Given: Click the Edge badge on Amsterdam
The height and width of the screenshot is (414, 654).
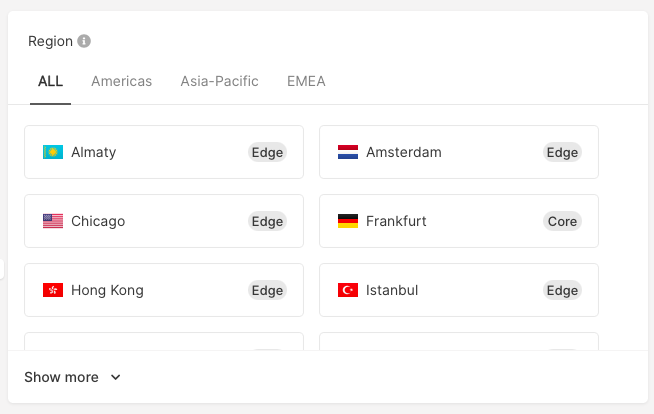Looking at the screenshot, I should point(562,152).
